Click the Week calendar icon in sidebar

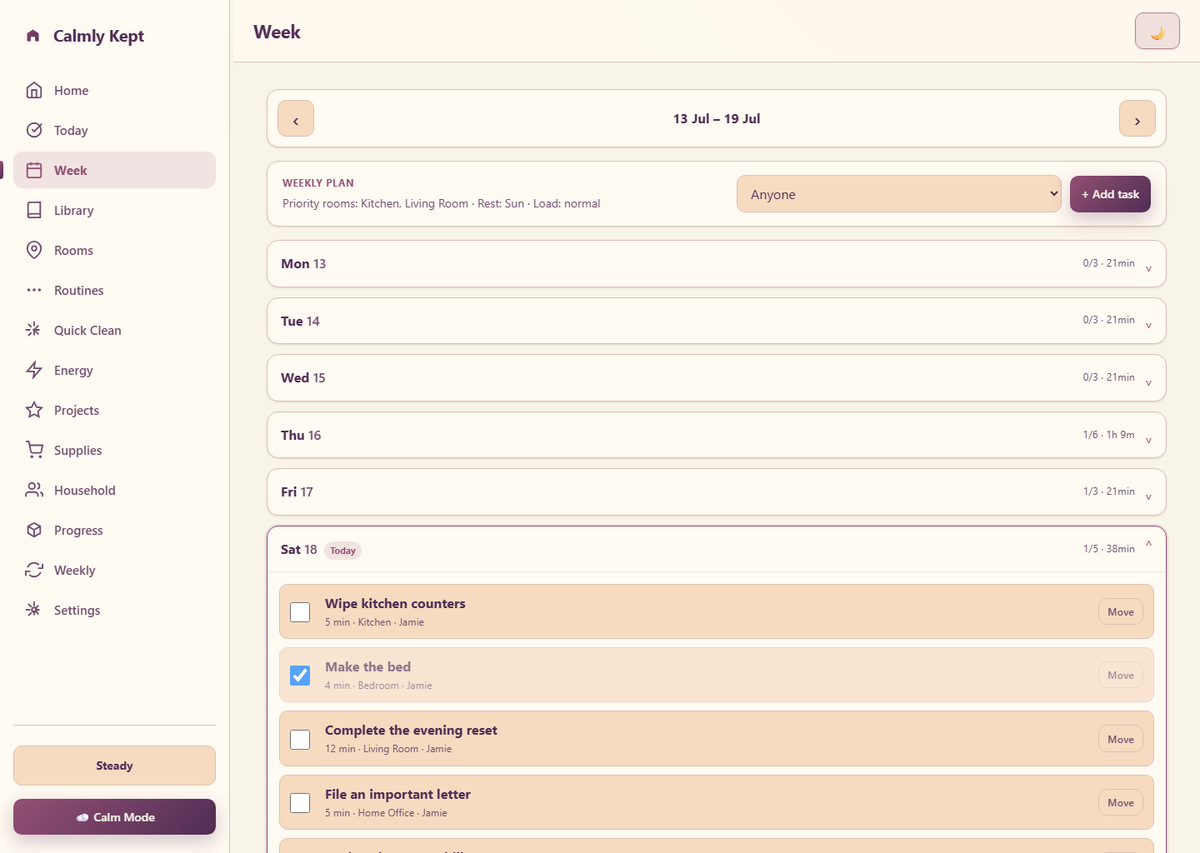click(34, 170)
